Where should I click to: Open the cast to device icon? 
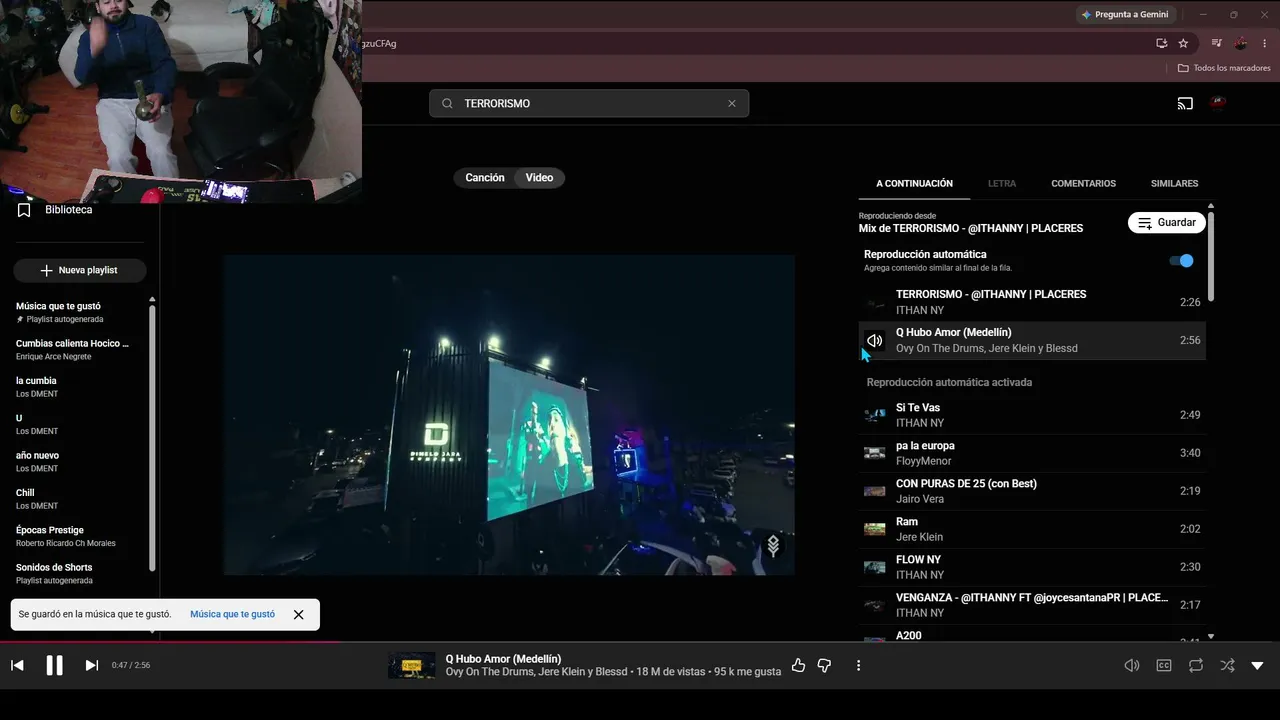point(1185,103)
